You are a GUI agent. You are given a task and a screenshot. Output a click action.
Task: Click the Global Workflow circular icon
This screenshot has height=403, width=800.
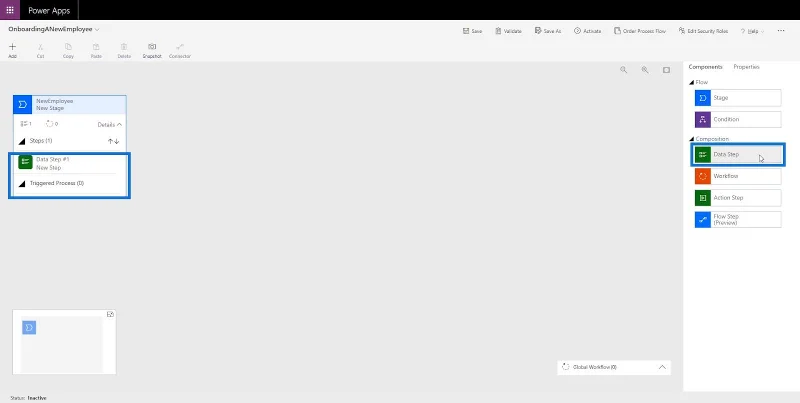pyautogui.click(x=565, y=367)
